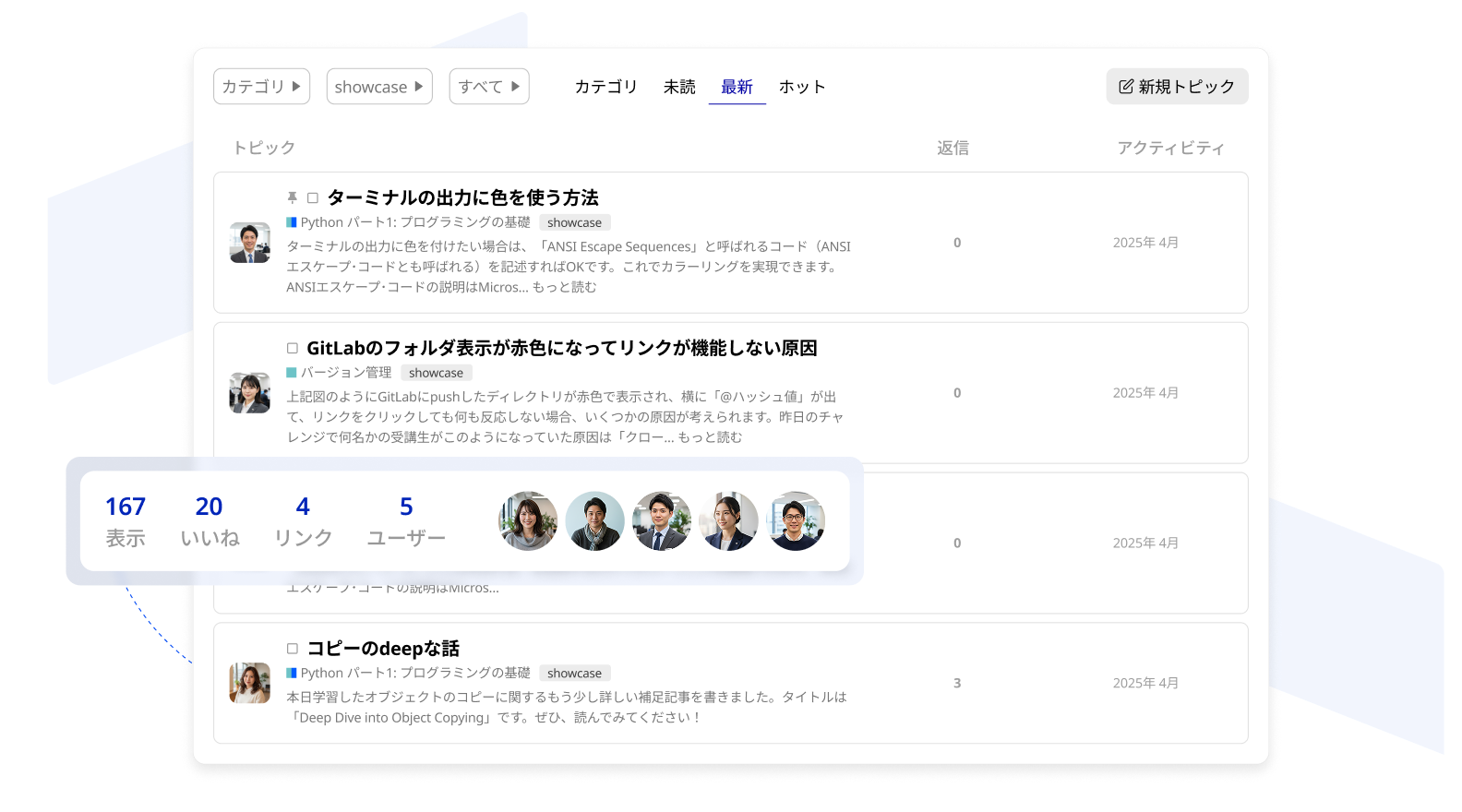
Task: Open topic コピーのdeepな話
Action: click(x=383, y=649)
